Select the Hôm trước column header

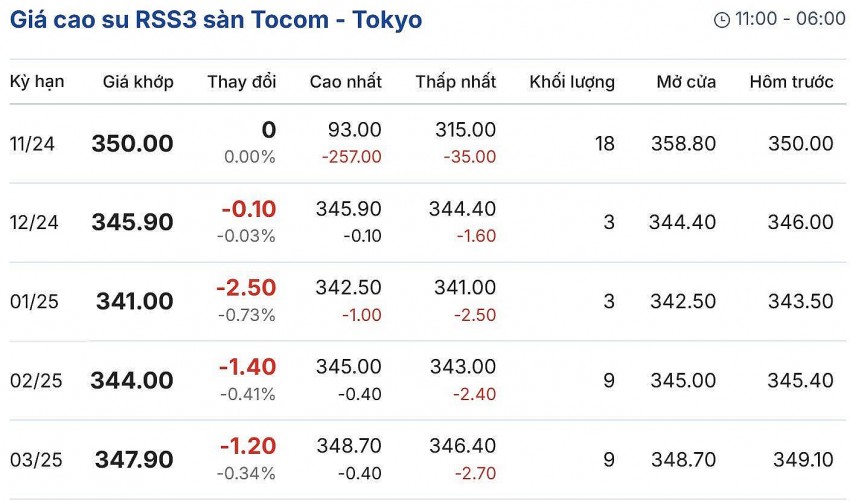(791, 82)
